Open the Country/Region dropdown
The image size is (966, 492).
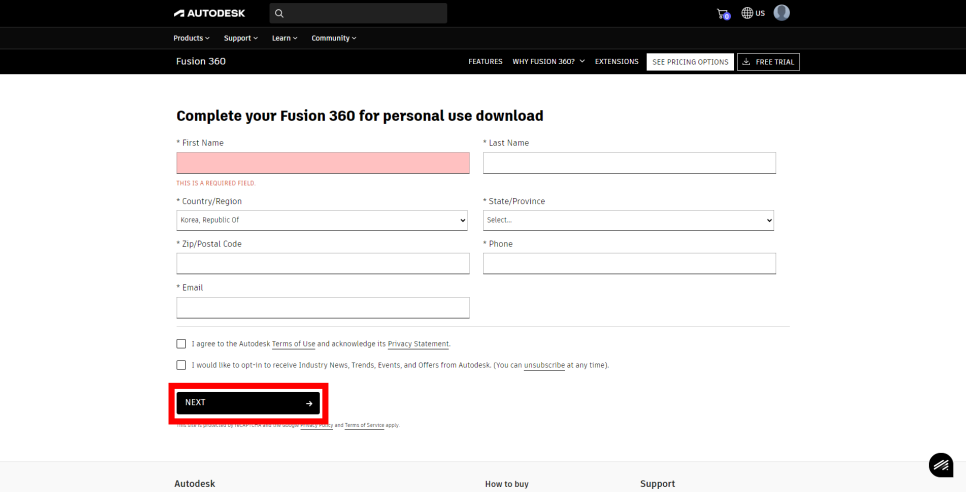tap(322, 220)
